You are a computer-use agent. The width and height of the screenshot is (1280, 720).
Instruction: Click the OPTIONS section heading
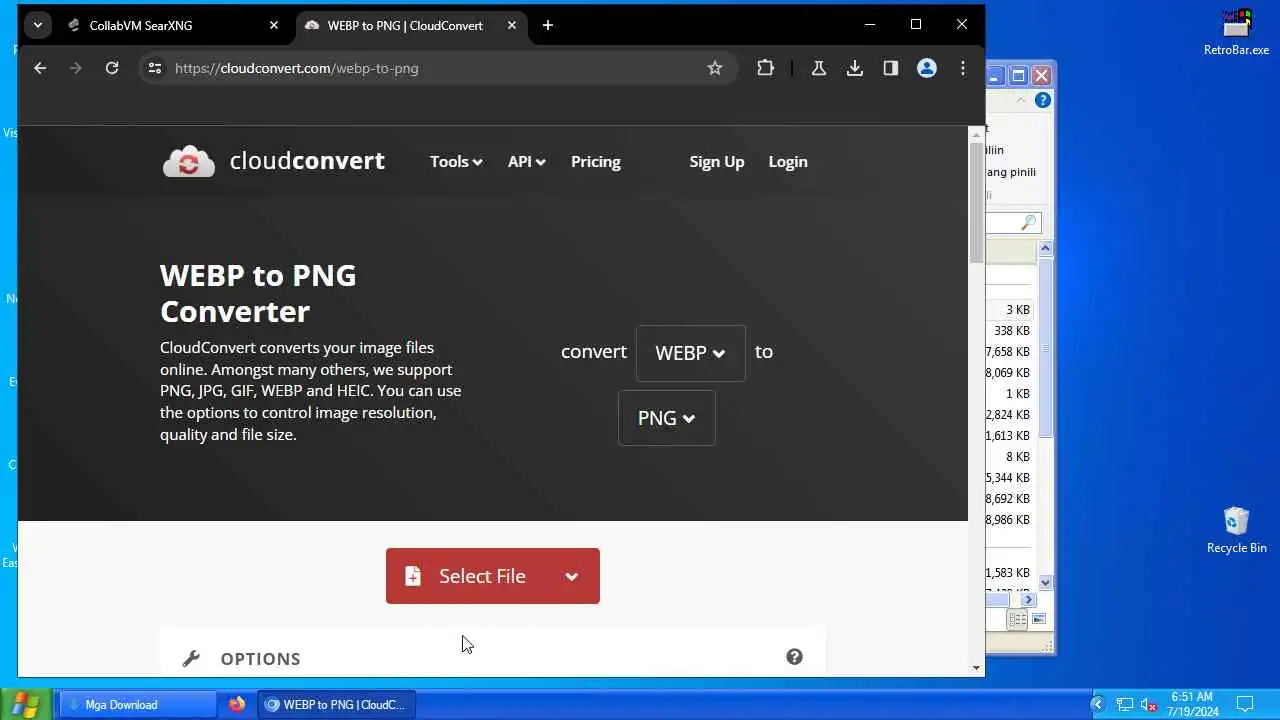(x=260, y=659)
